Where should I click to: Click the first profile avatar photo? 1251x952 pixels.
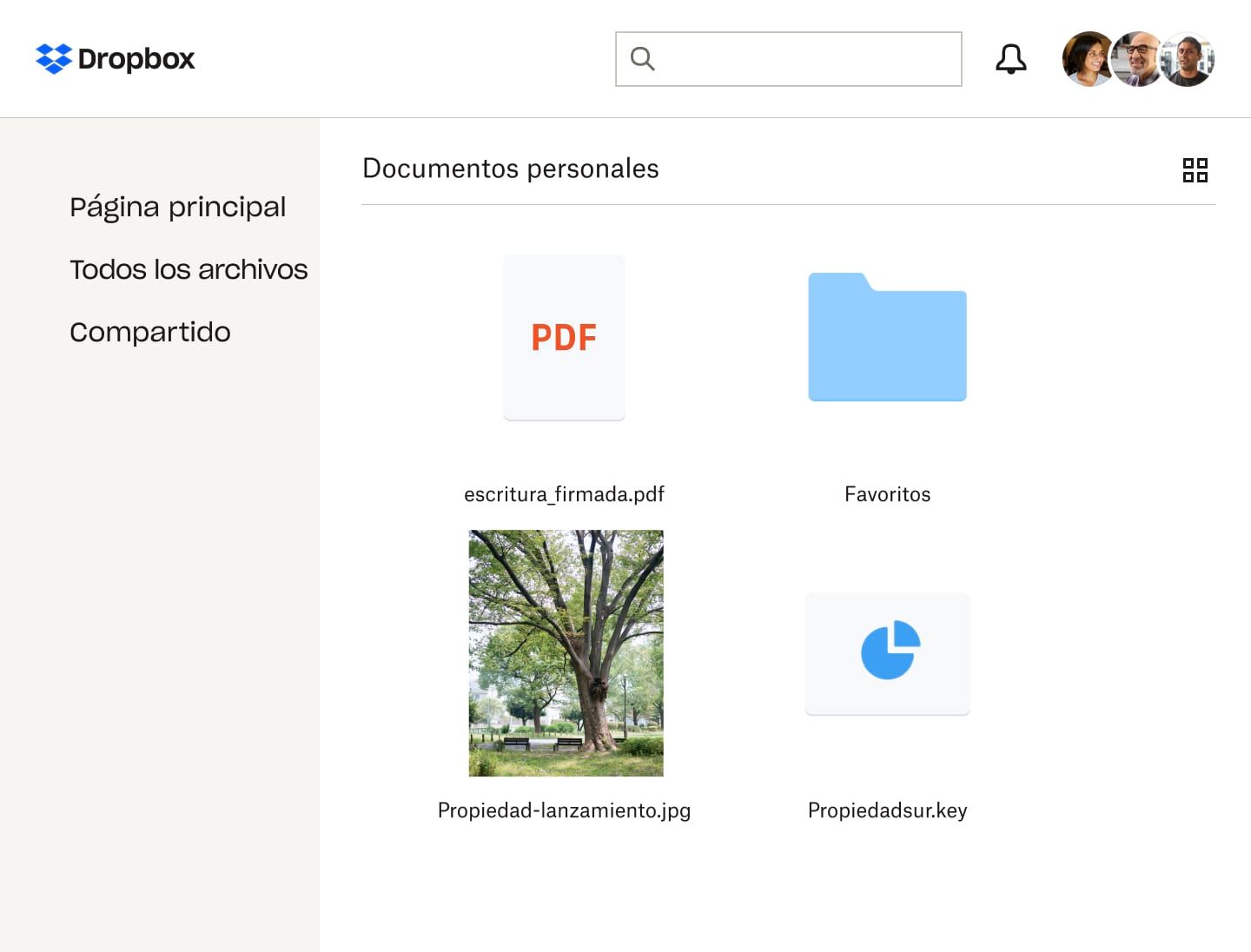(1089, 58)
